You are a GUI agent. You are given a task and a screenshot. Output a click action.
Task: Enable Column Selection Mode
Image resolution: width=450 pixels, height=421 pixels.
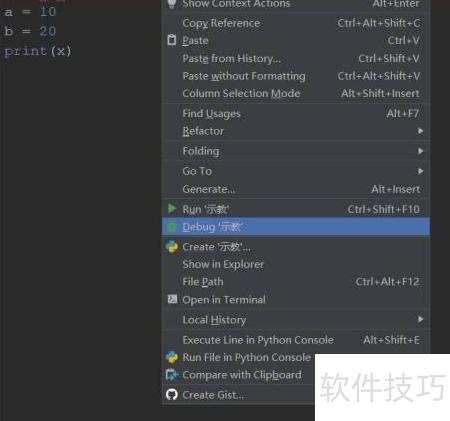(x=296, y=93)
